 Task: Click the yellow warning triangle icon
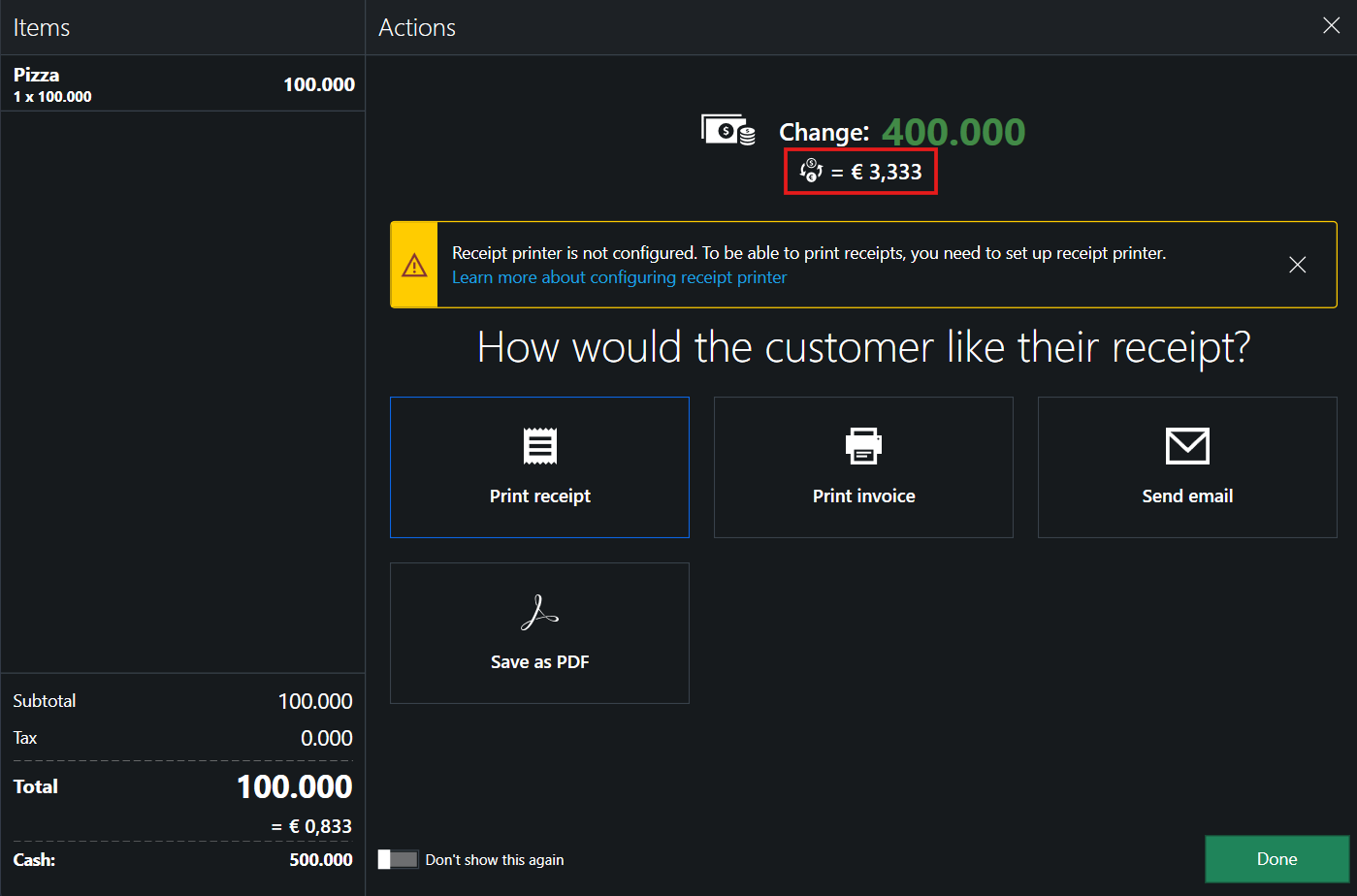[414, 265]
